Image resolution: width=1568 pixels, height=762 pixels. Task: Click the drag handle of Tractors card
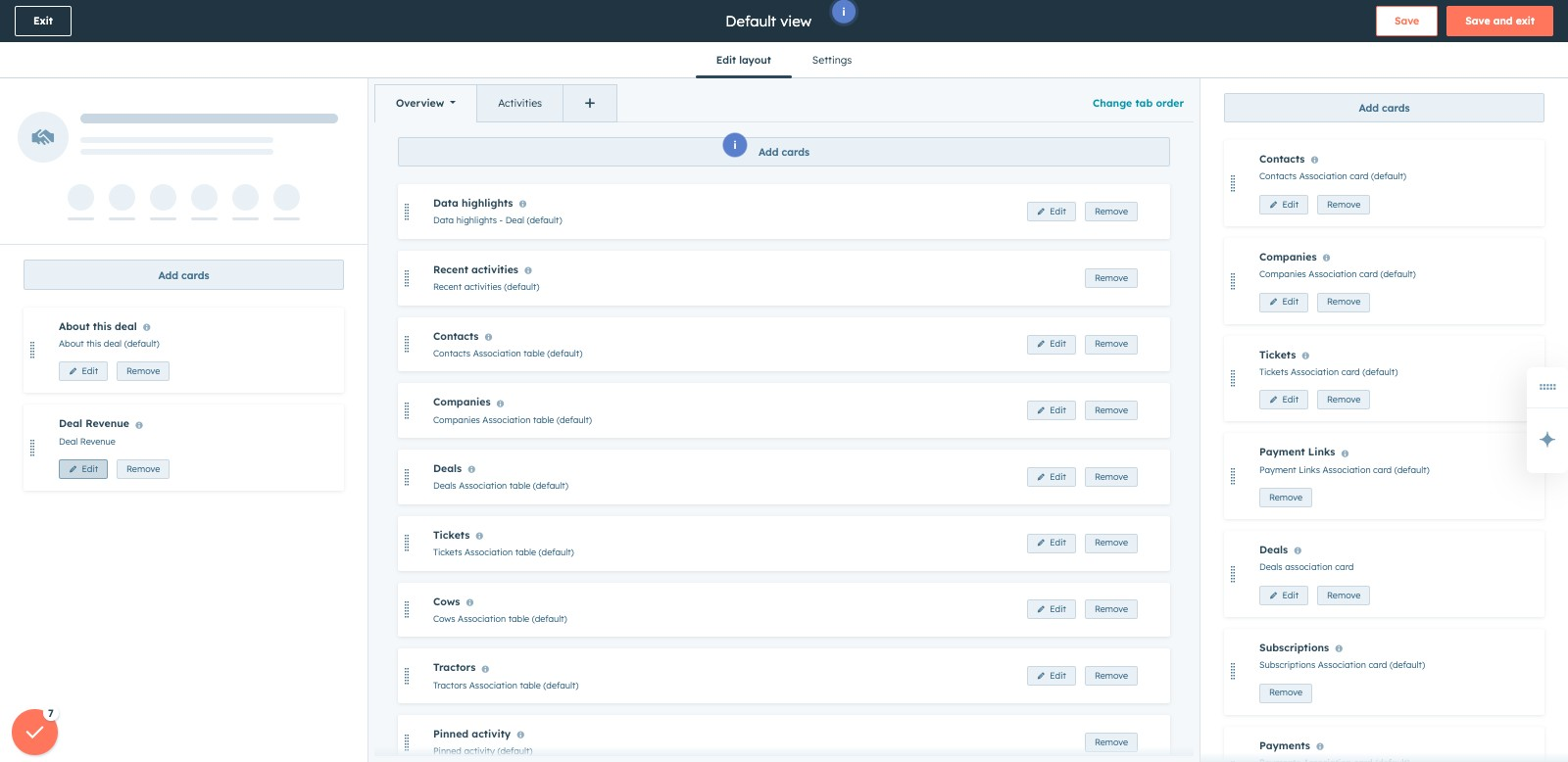coord(407,676)
